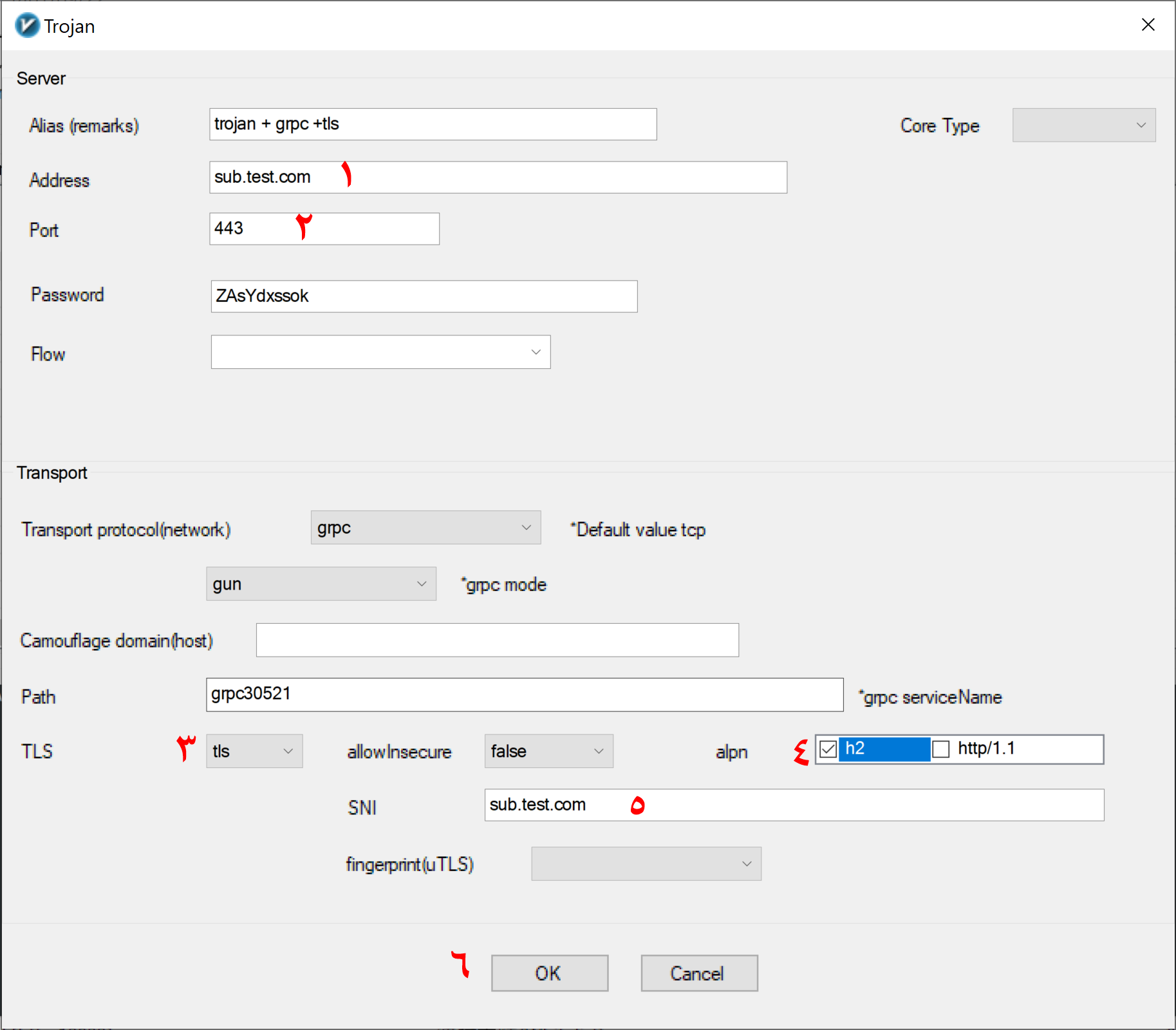Screen dimensions: 1176x1030
Task: Click the Address field with sub.test.com
Action: [x=498, y=177]
